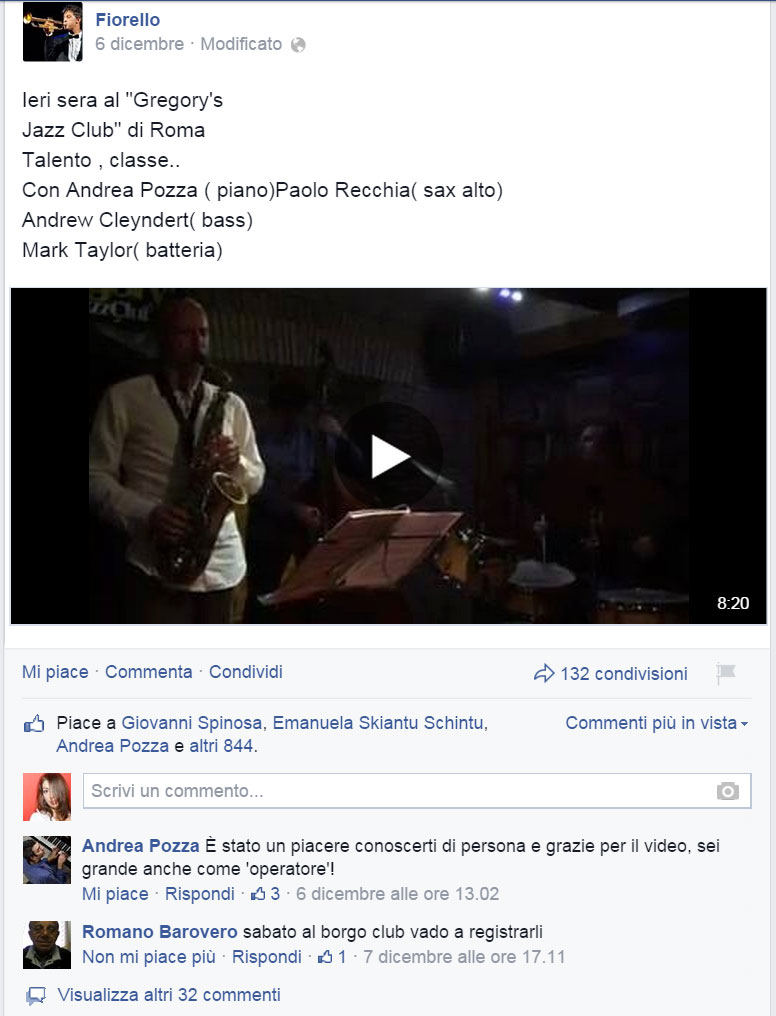The image size is (776, 1016).
Task: Toggle Mi piace on the post
Action: pyautogui.click(x=55, y=672)
